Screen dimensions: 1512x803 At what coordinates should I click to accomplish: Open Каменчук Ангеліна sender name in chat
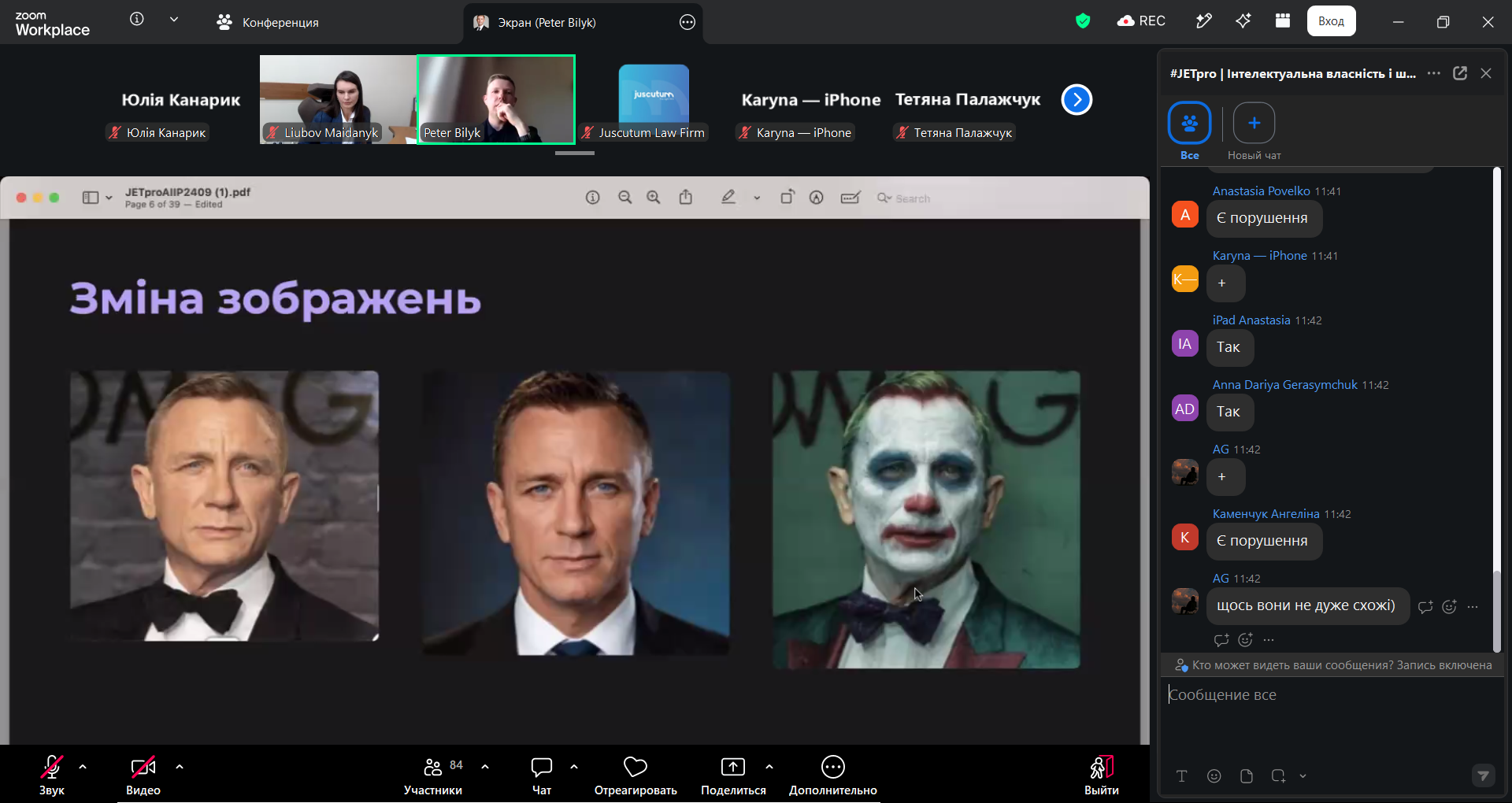coord(1266,514)
